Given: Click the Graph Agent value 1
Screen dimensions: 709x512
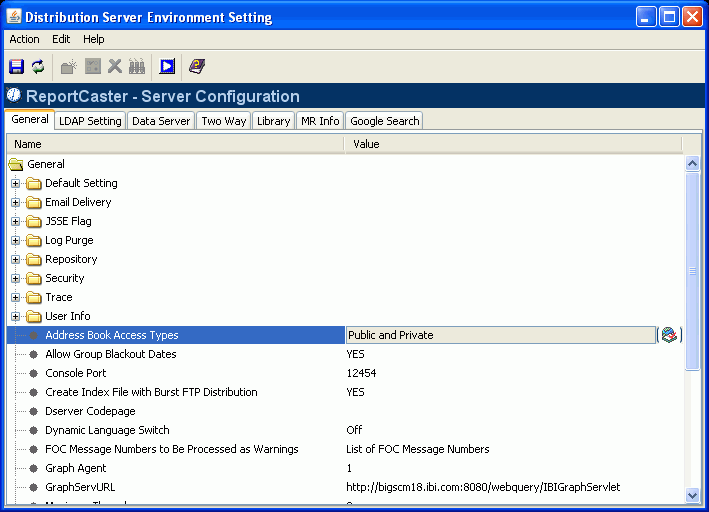Looking at the screenshot, I should pyautogui.click(x=349, y=468).
